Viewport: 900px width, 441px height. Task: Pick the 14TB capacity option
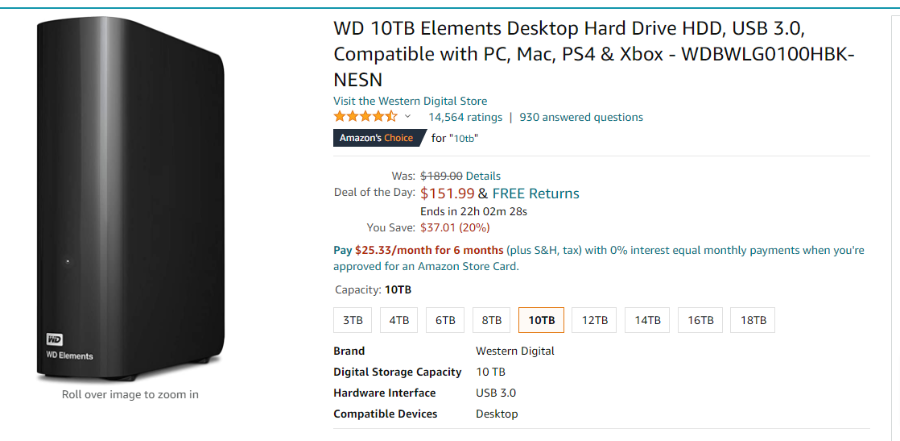point(647,320)
